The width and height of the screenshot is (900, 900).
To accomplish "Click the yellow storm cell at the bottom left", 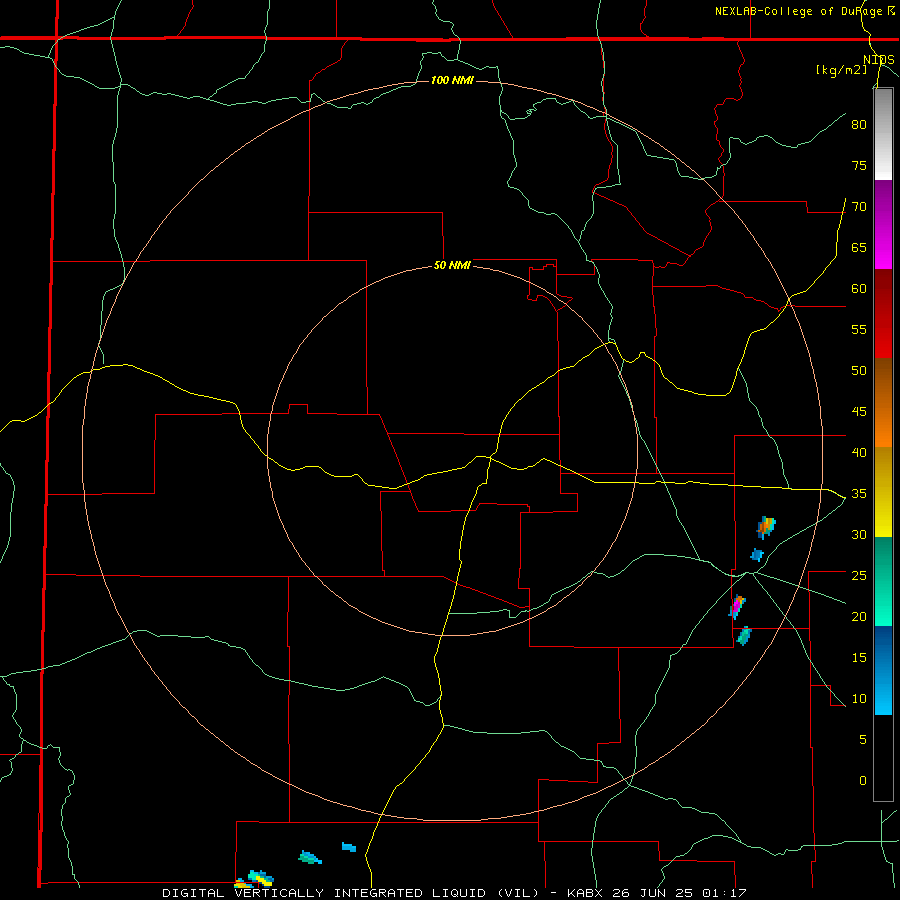I will 262,879.
